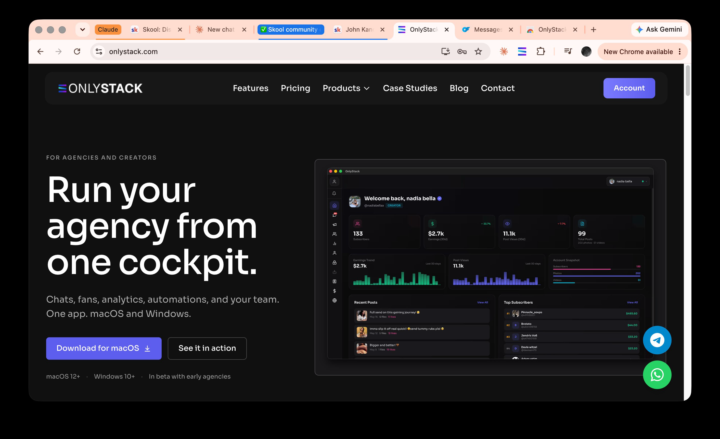Open the Chrome profile avatar
720x439 pixels.
[586, 51]
